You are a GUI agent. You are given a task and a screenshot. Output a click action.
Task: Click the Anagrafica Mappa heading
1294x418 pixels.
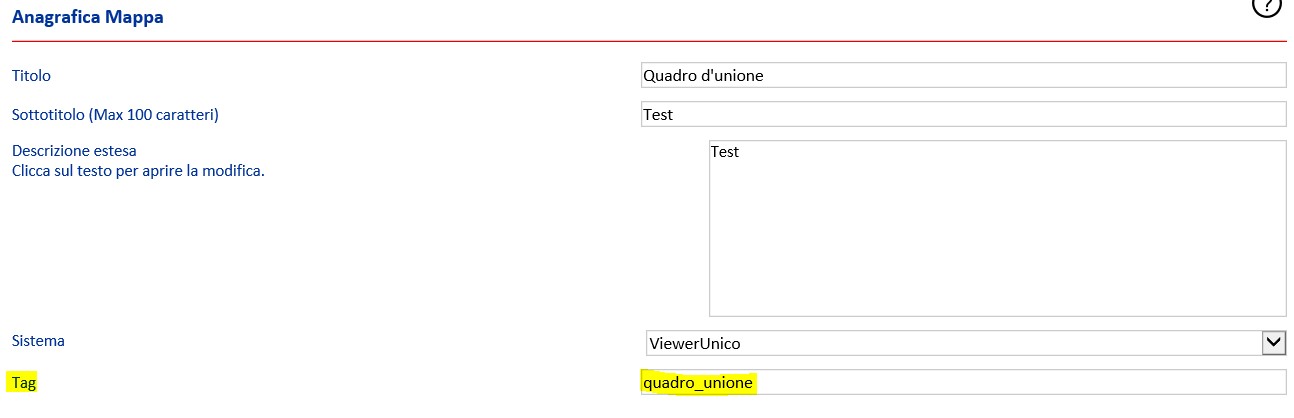[88, 17]
